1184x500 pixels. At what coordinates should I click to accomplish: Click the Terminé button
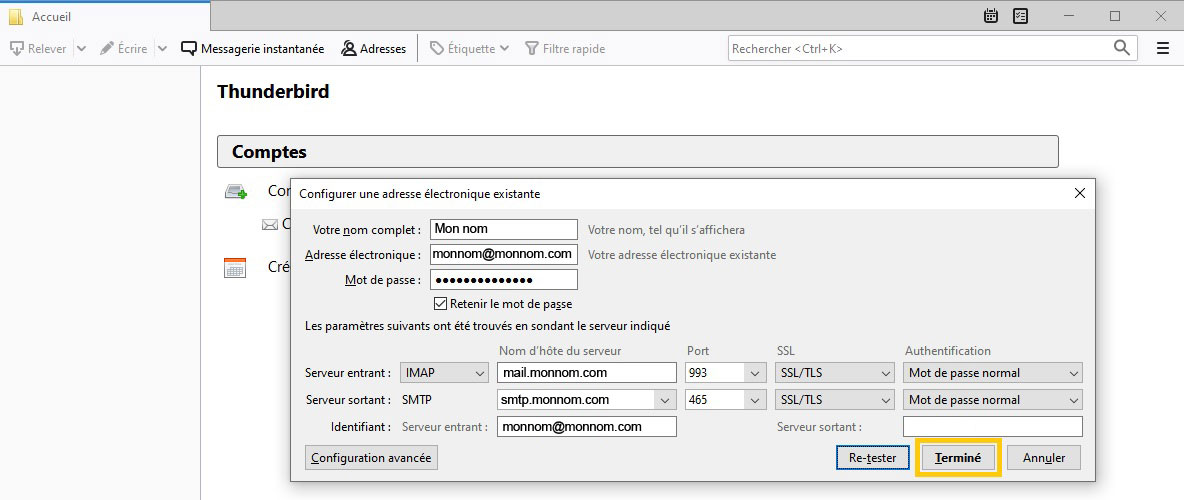click(x=957, y=458)
